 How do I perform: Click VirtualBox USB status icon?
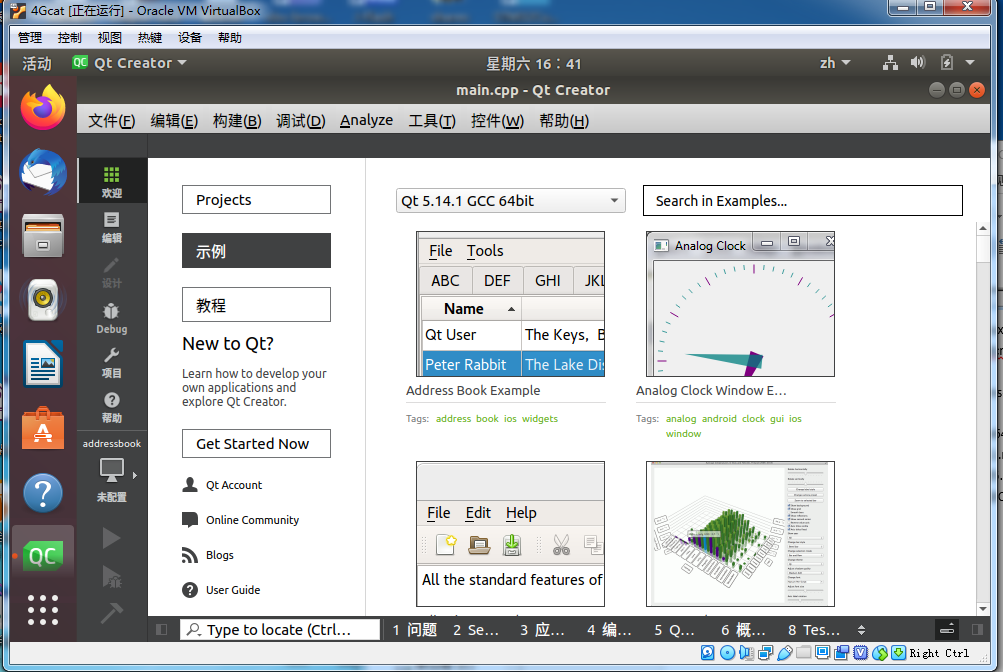coord(785,653)
